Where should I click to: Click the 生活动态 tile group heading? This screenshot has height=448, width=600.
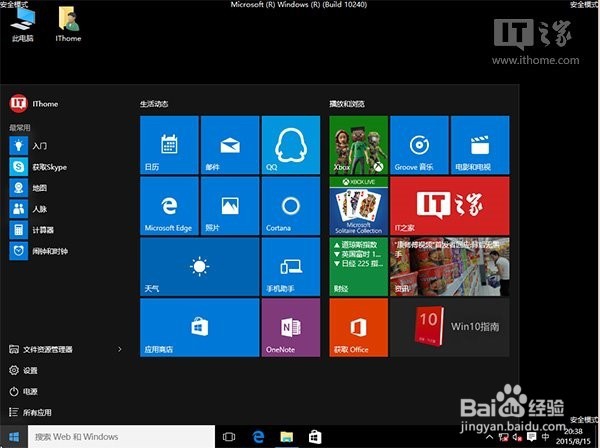click(154, 104)
